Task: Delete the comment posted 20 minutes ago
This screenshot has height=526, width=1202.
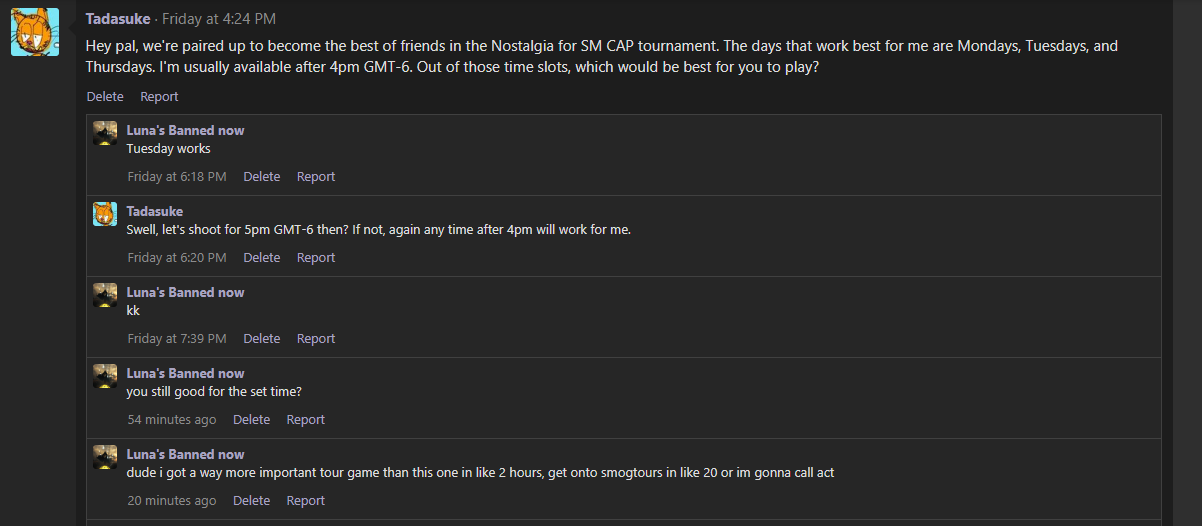Action: click(251, 501)
